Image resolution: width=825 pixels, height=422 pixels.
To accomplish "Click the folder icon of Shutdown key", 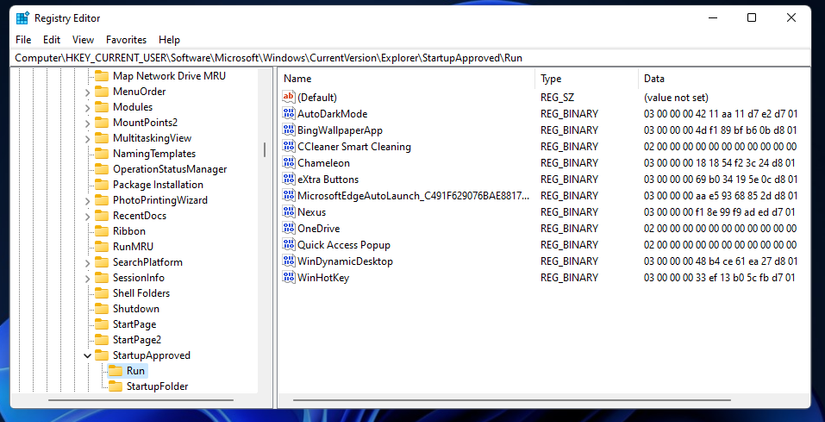I will click(x=102, y=308).
